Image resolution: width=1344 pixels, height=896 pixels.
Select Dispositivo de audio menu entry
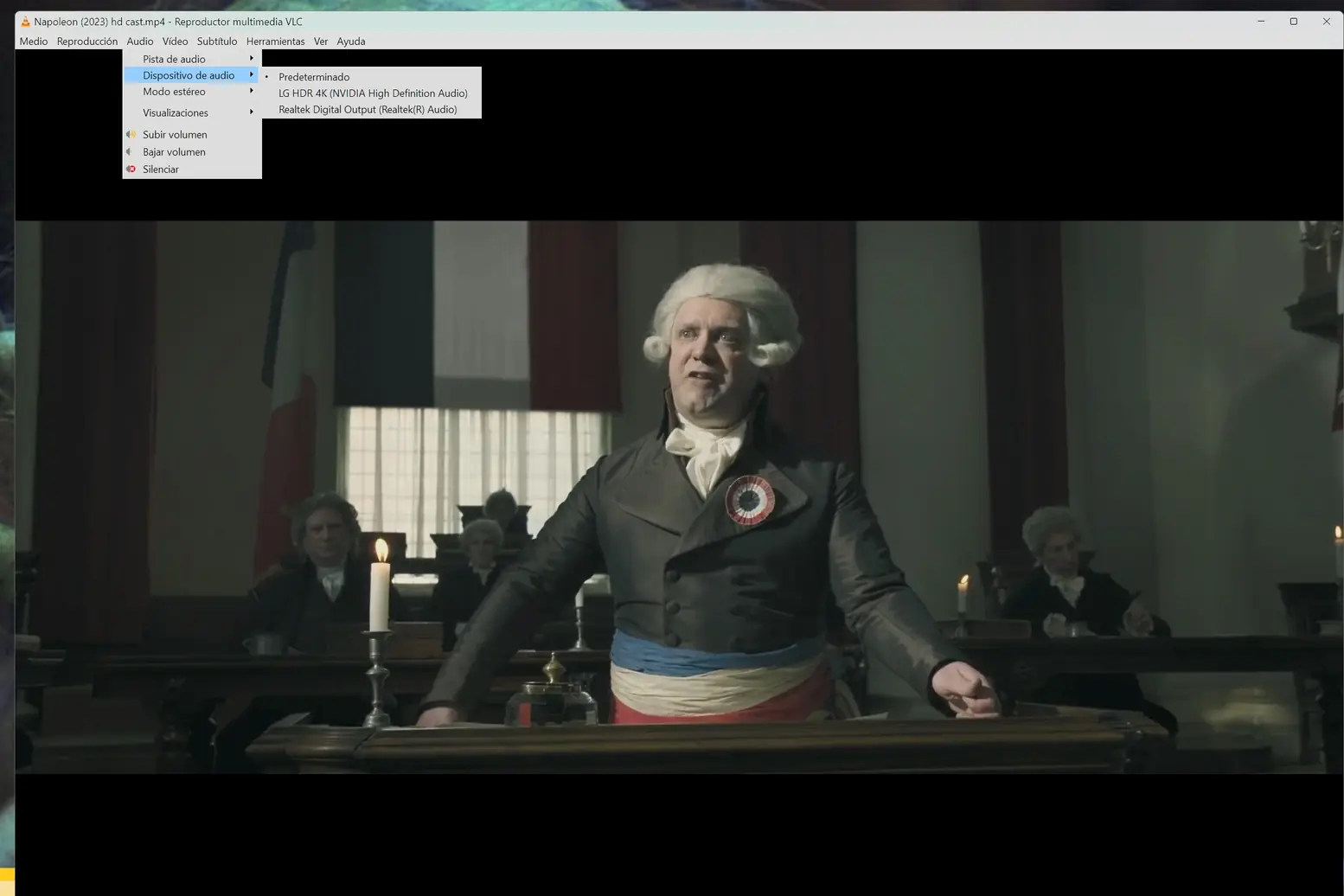point(192,75)
